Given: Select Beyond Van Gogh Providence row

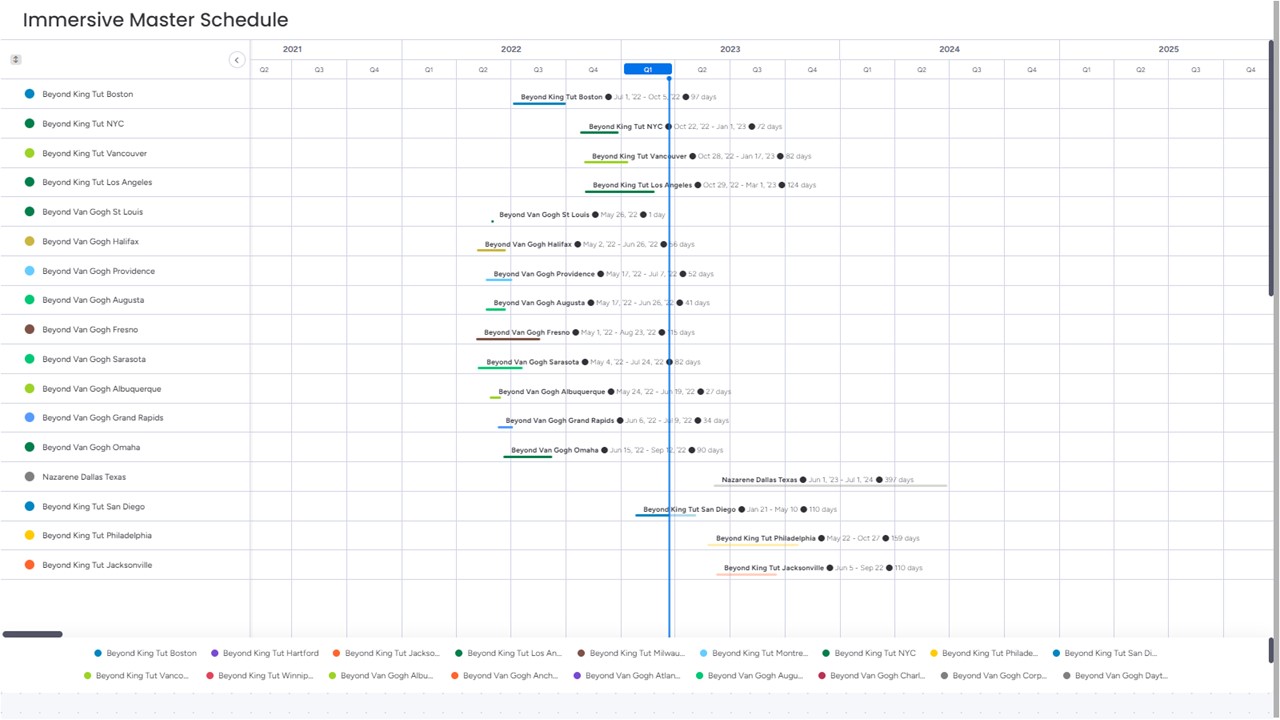Looking at the screenshot, I should pyautogui.click(x=125, y=271).
